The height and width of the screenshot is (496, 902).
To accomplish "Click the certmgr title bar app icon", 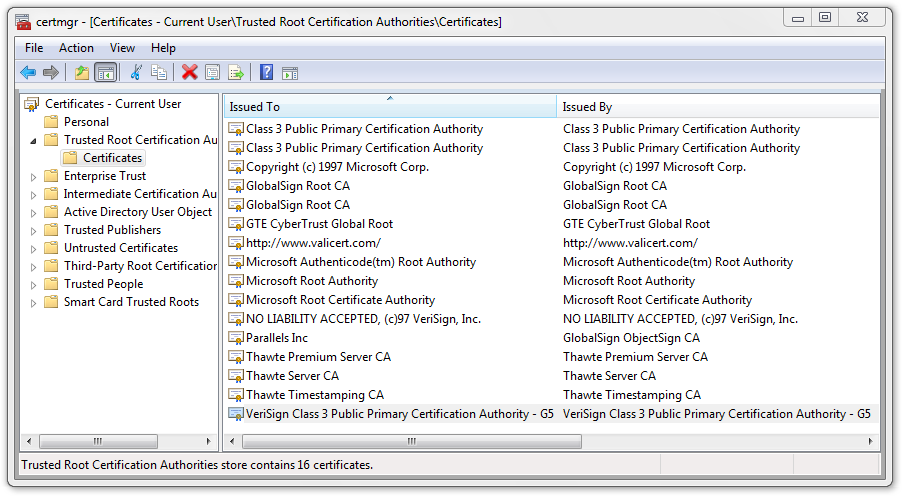I will pos(23,22).
